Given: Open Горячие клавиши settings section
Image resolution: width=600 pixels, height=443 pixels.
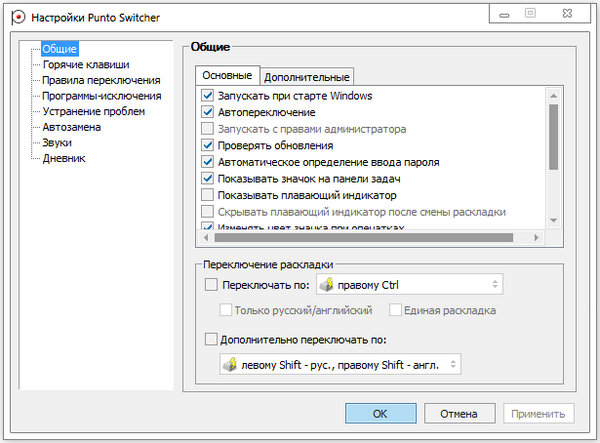Looking at the screenshot, I should [85, 64].
